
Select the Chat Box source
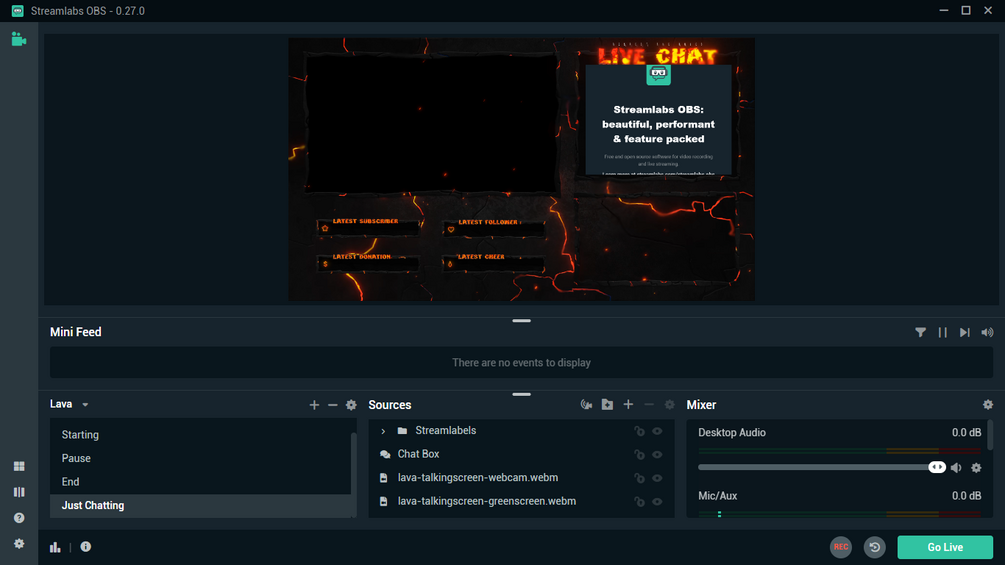(521, 454)
